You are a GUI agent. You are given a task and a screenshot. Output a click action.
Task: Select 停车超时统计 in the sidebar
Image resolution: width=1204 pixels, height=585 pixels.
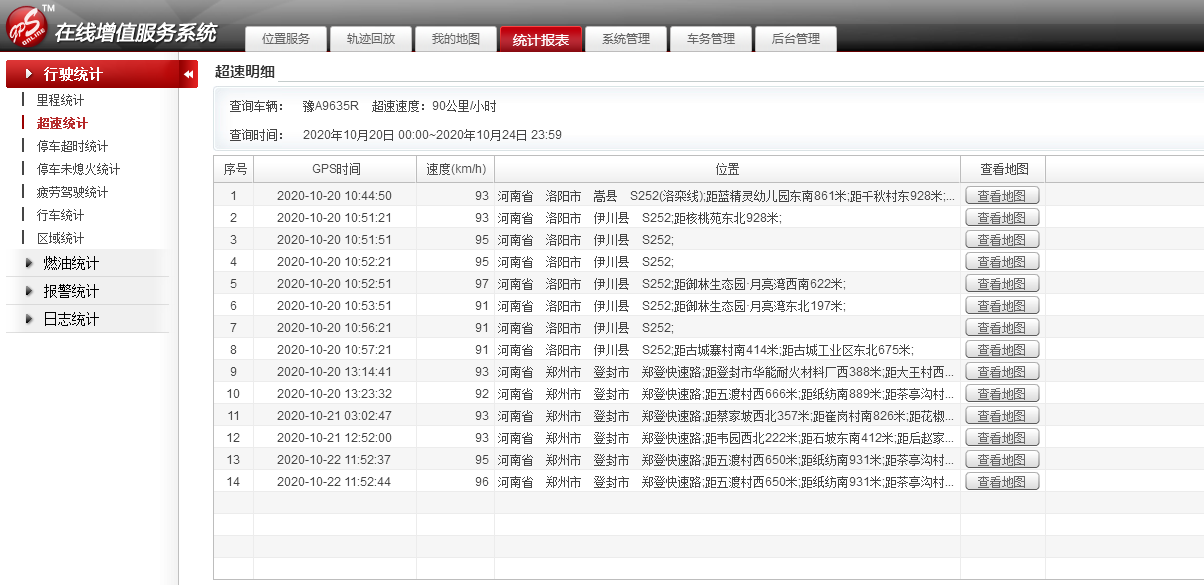(72, 147)
